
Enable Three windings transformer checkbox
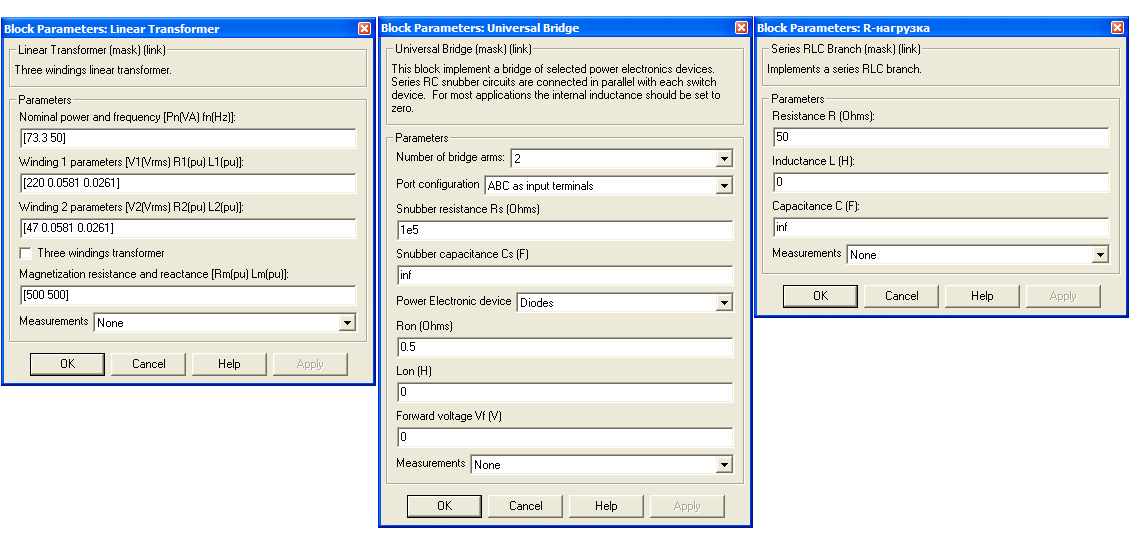point(26,253)
